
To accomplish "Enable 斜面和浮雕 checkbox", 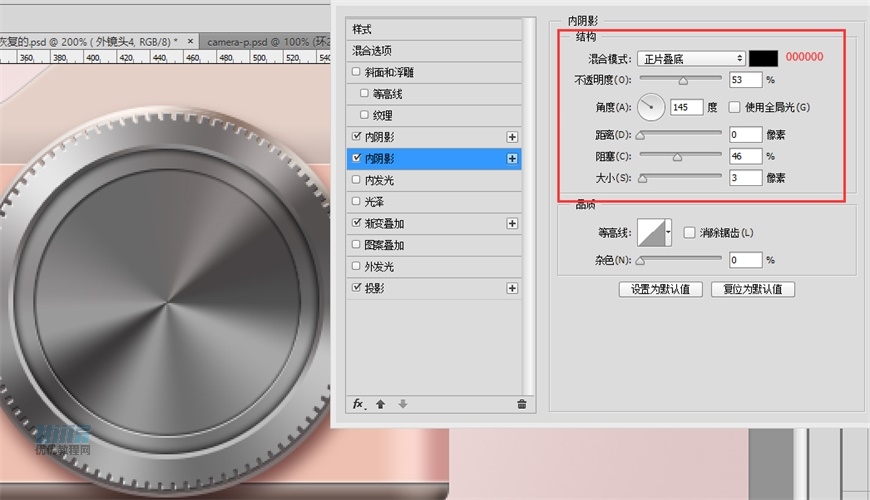I will (x=356, y=72).
